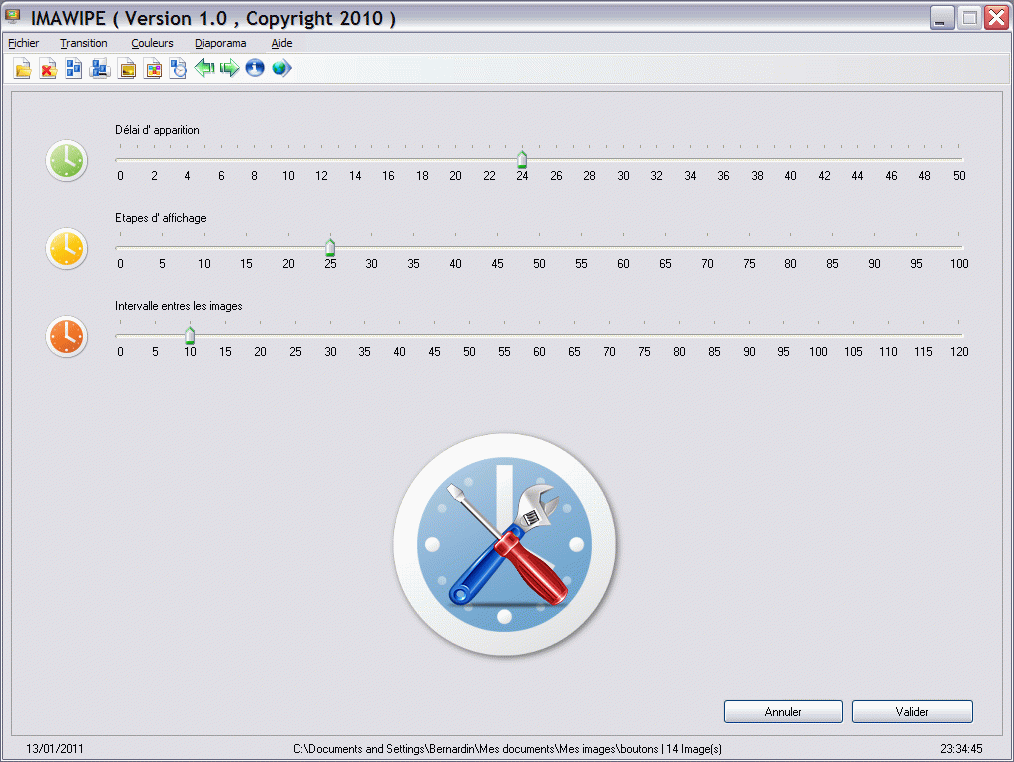The width and height of the screenshot is (1014, 762).
Task: Click the colored squares palette icon
Action: click(153, 69)
